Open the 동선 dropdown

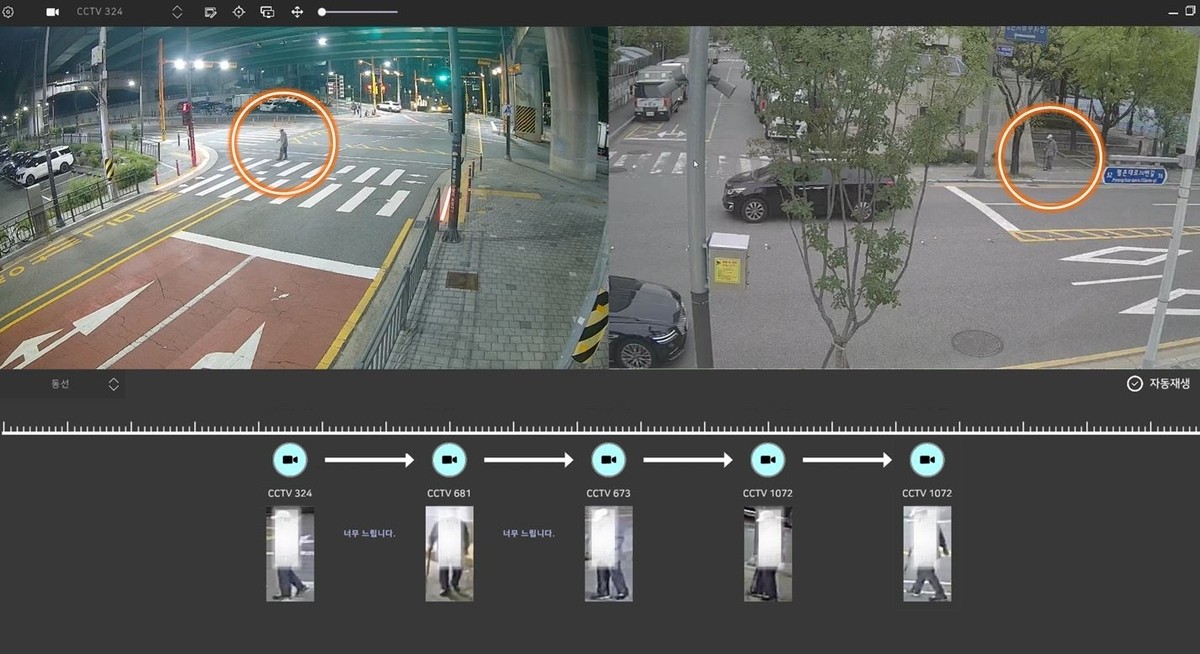tap(113, 384)
